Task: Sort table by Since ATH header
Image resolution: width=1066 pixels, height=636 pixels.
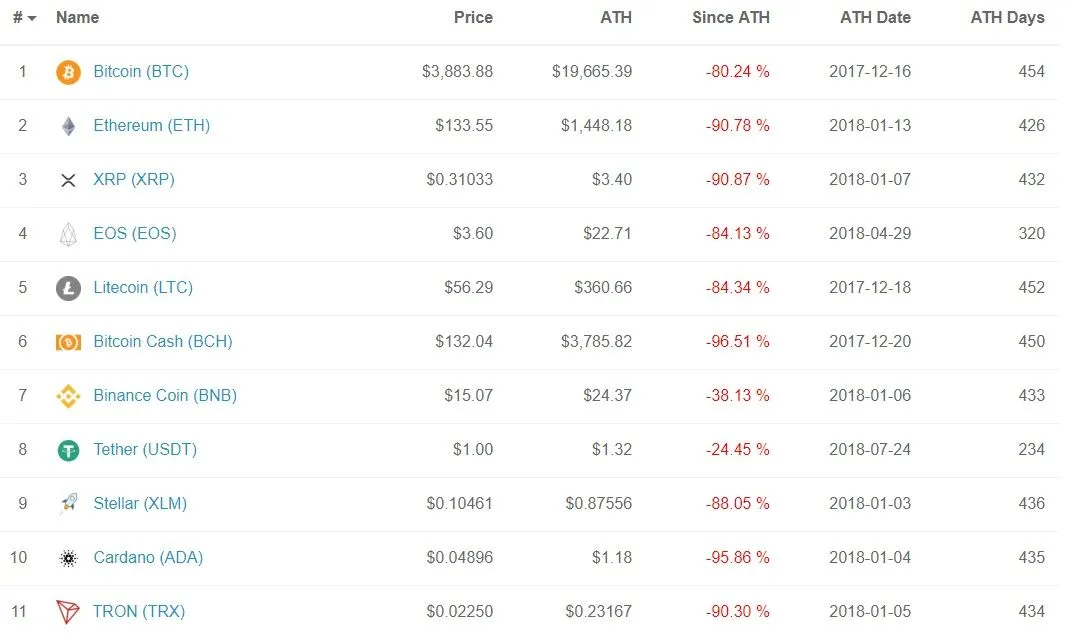Action: pos(731,18)
